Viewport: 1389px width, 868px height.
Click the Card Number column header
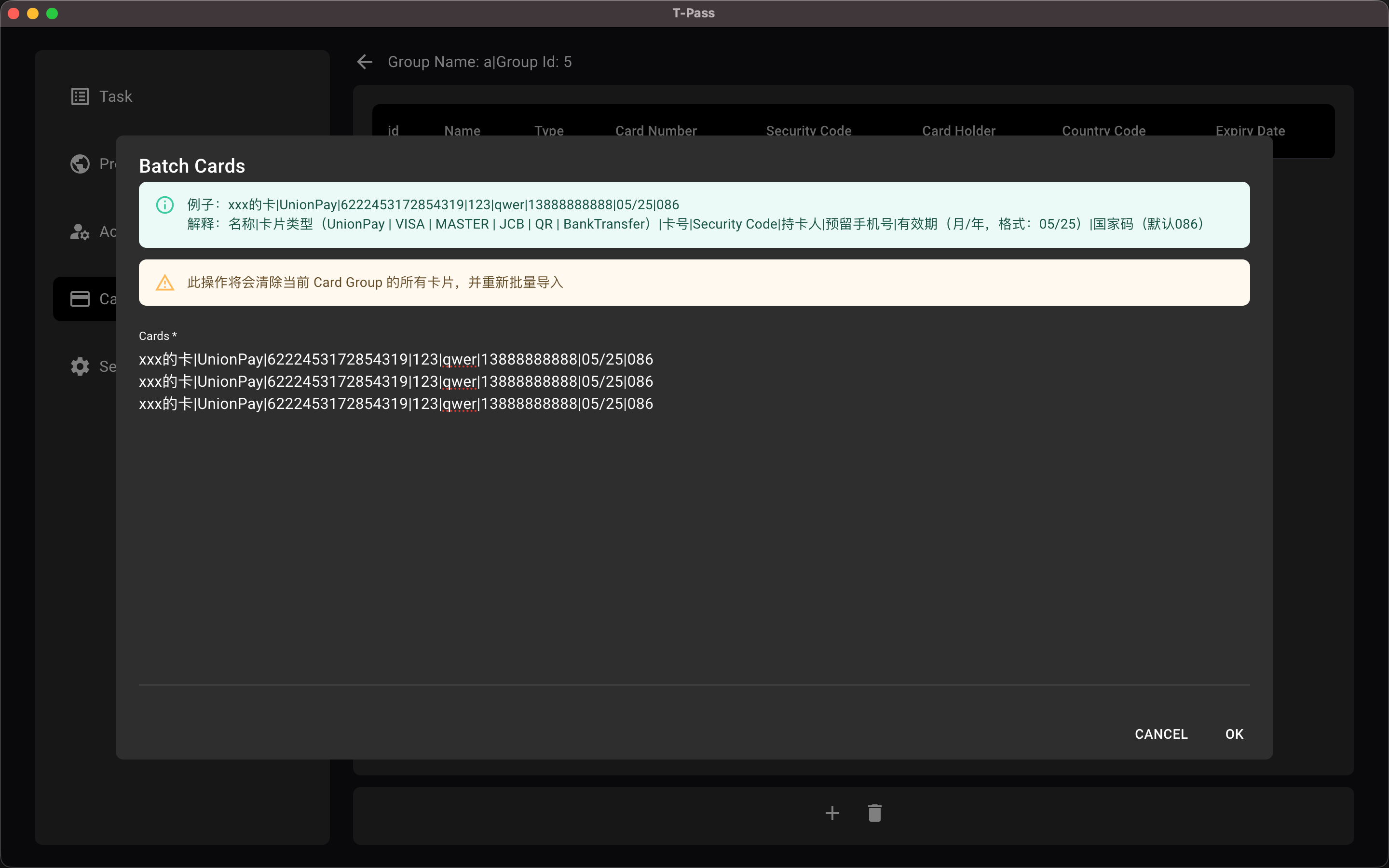coord(655,130)
